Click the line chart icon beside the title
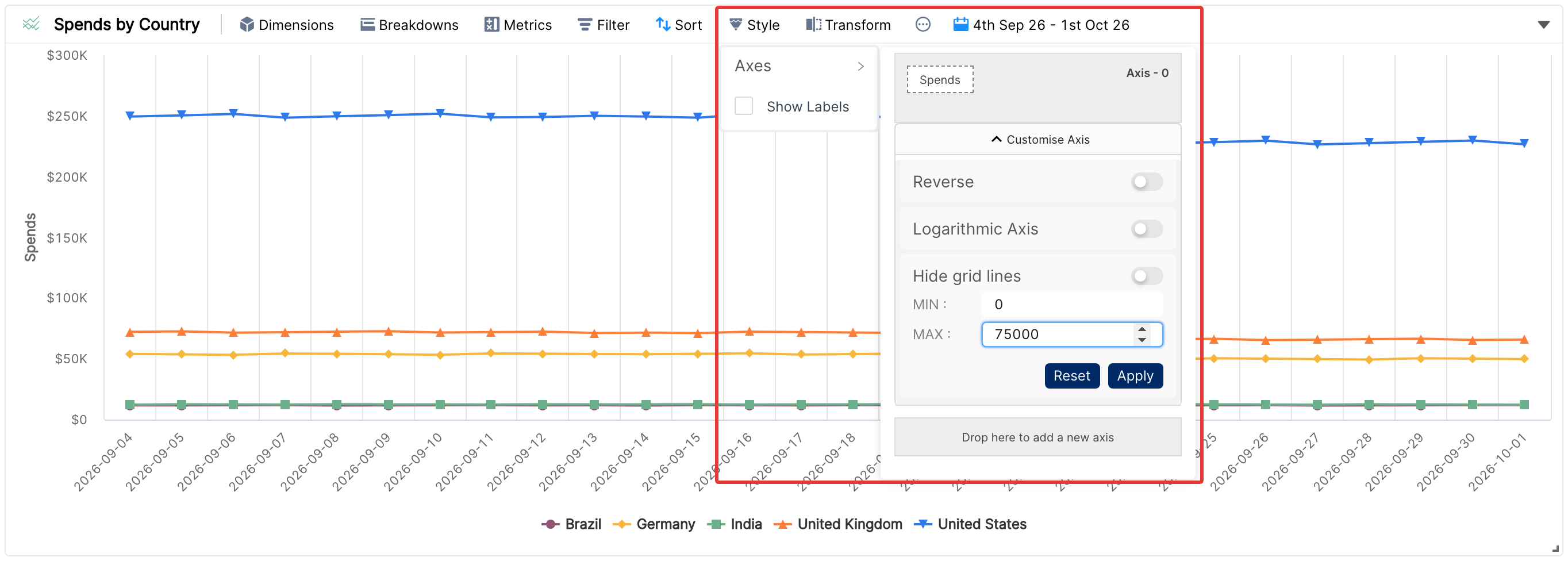Viewport: 1568px width, 561px height. coord(31,24)
